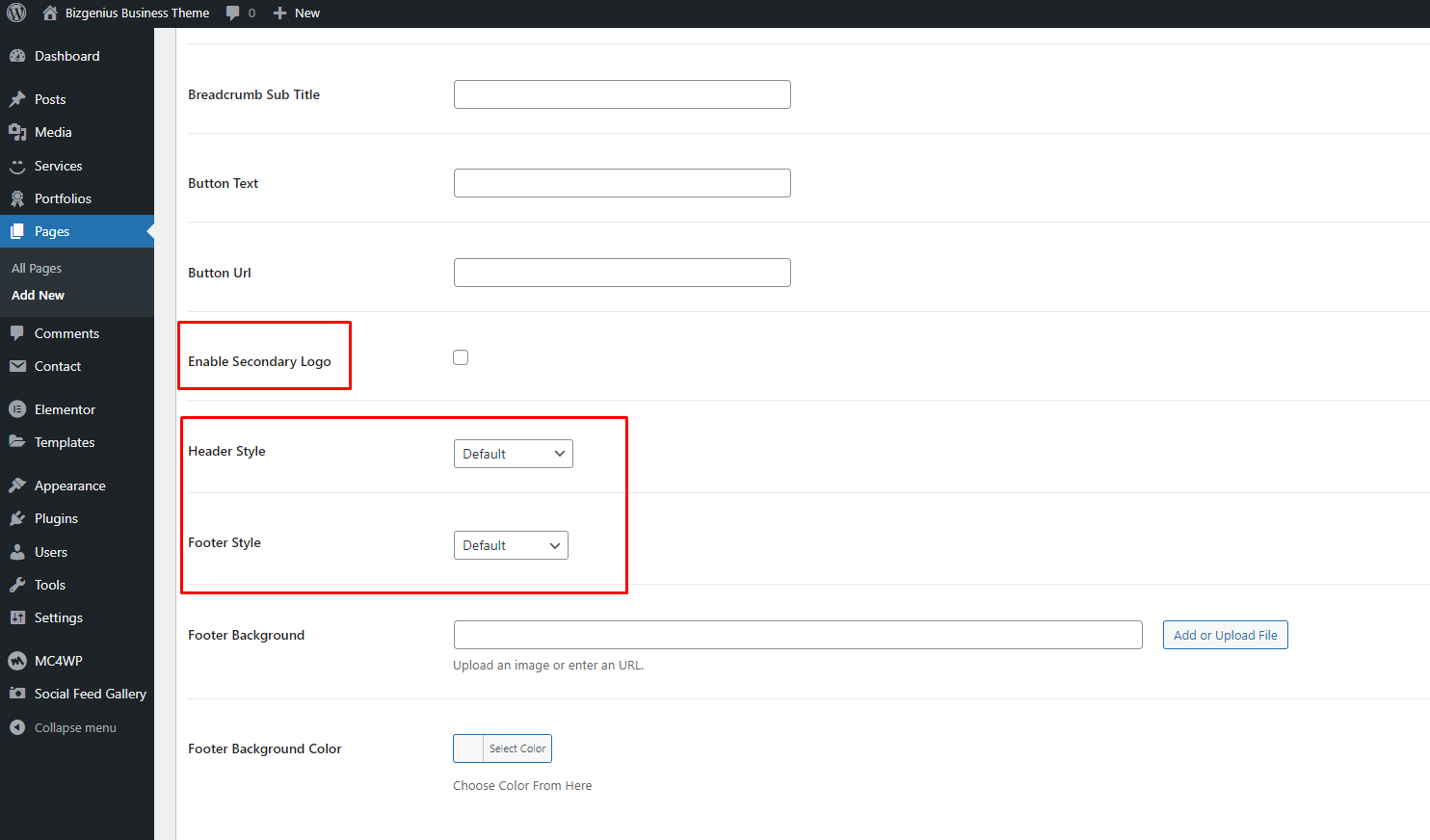Open Social Feed Gallery menu item

click(77, 694)
